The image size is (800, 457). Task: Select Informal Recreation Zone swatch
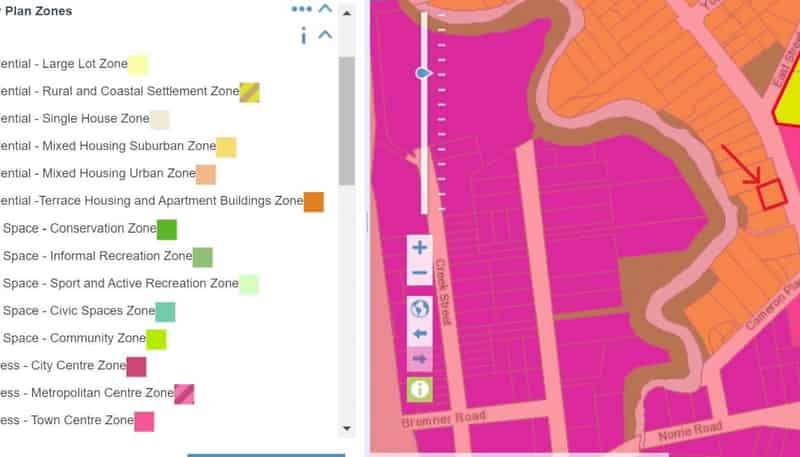point(203,257)
